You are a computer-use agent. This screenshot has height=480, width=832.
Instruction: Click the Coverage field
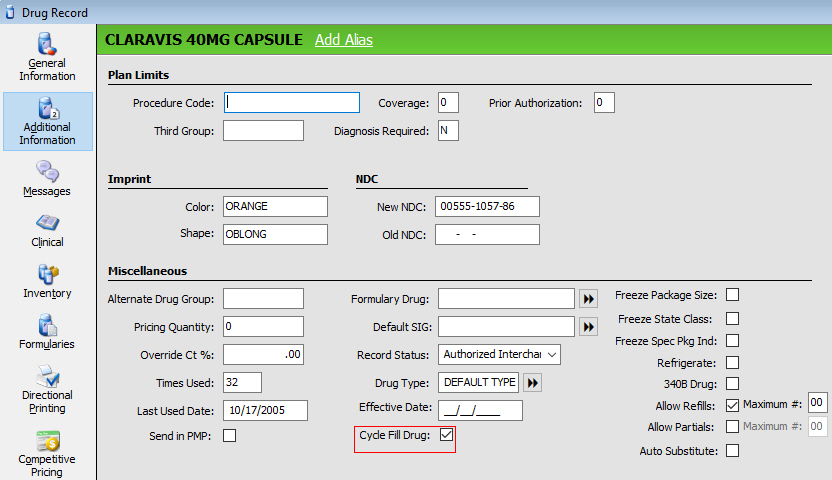[448, 102]
